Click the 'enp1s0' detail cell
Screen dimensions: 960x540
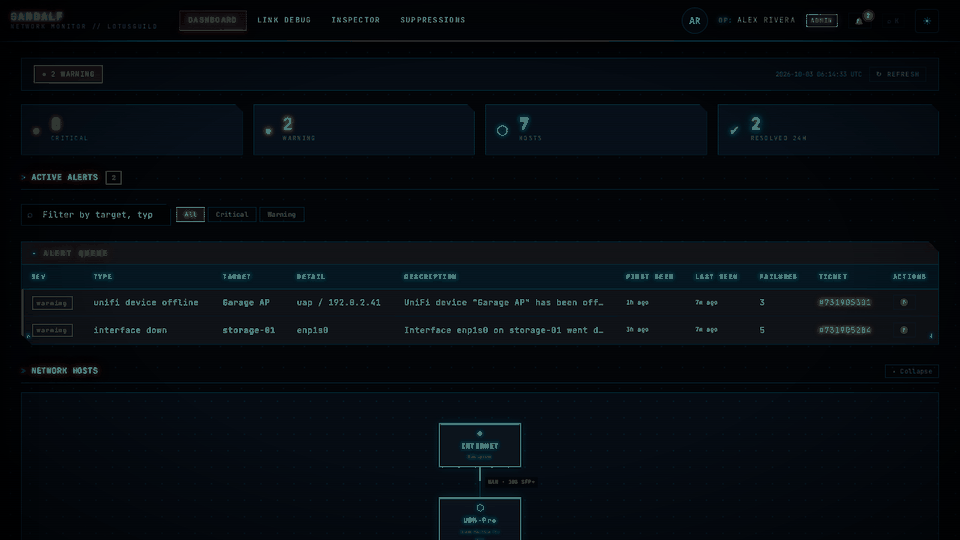click(312, 330)
